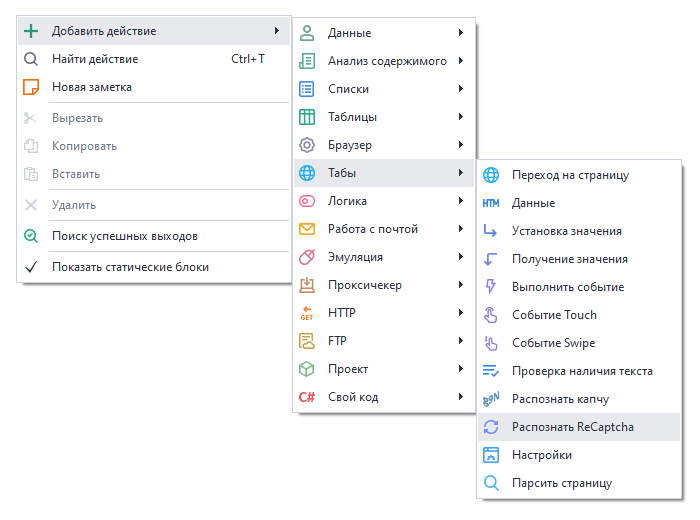The width and height of the screenshot is (700, 520).
Task: Click the globe icon beside Переход на страницу
Action: (491, 175)
